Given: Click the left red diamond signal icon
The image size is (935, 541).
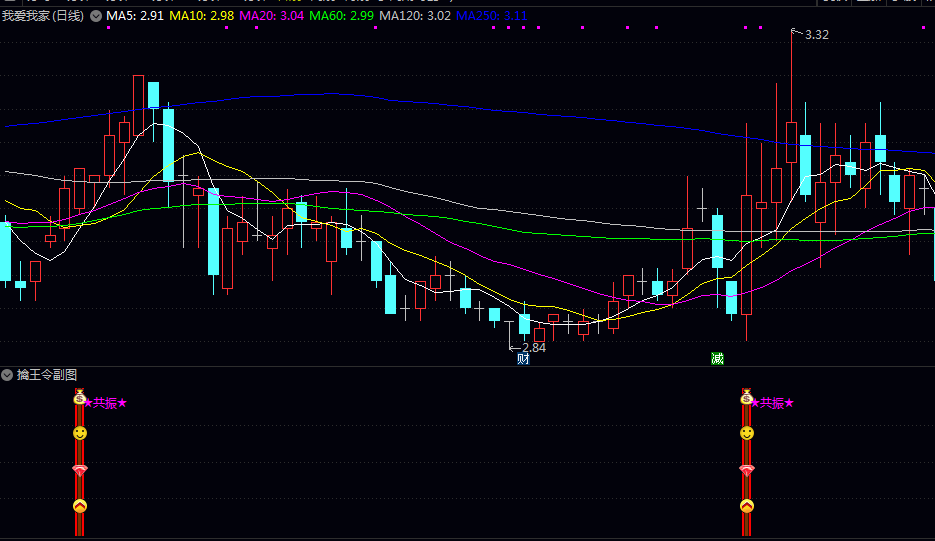Looking at the screenshot, I should point(80,469).
